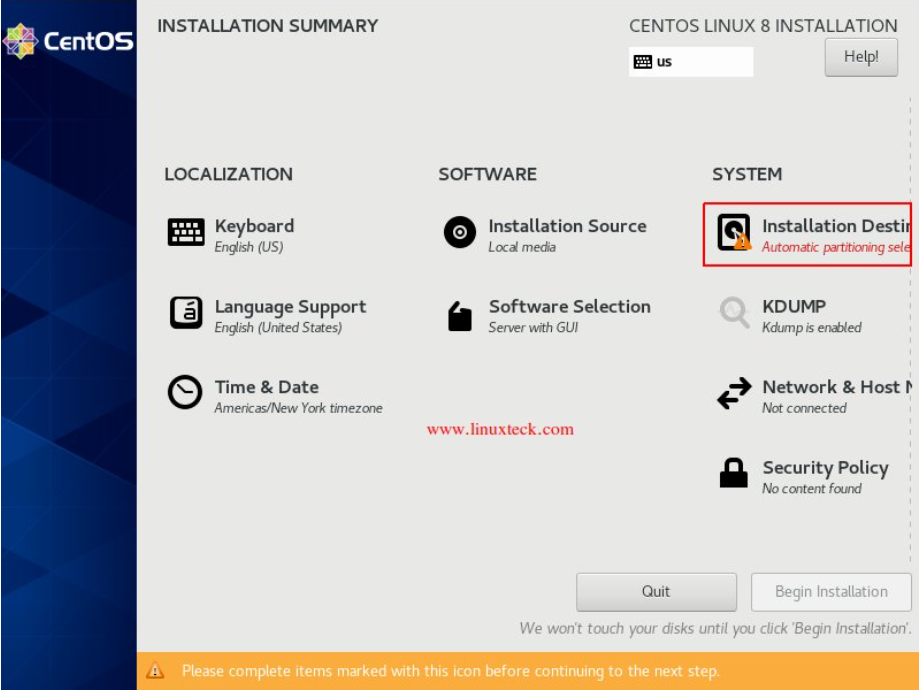The height and width of the screenshot is (693, 919).
Task: Click the warning triangle in the orange bar
Action: point(155,671)
